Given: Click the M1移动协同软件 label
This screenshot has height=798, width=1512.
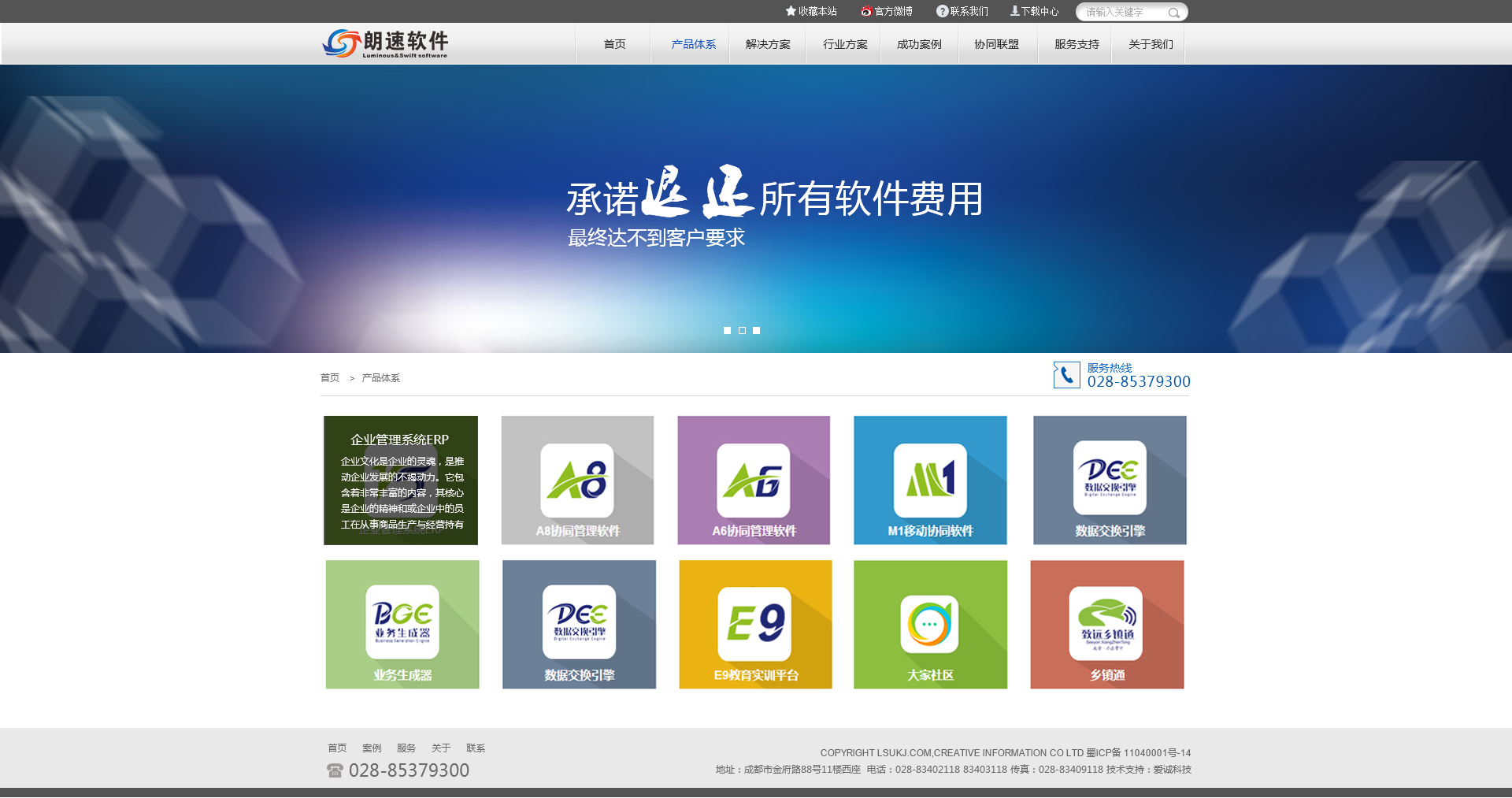Looking at the screenshot, I should [931, 531].
